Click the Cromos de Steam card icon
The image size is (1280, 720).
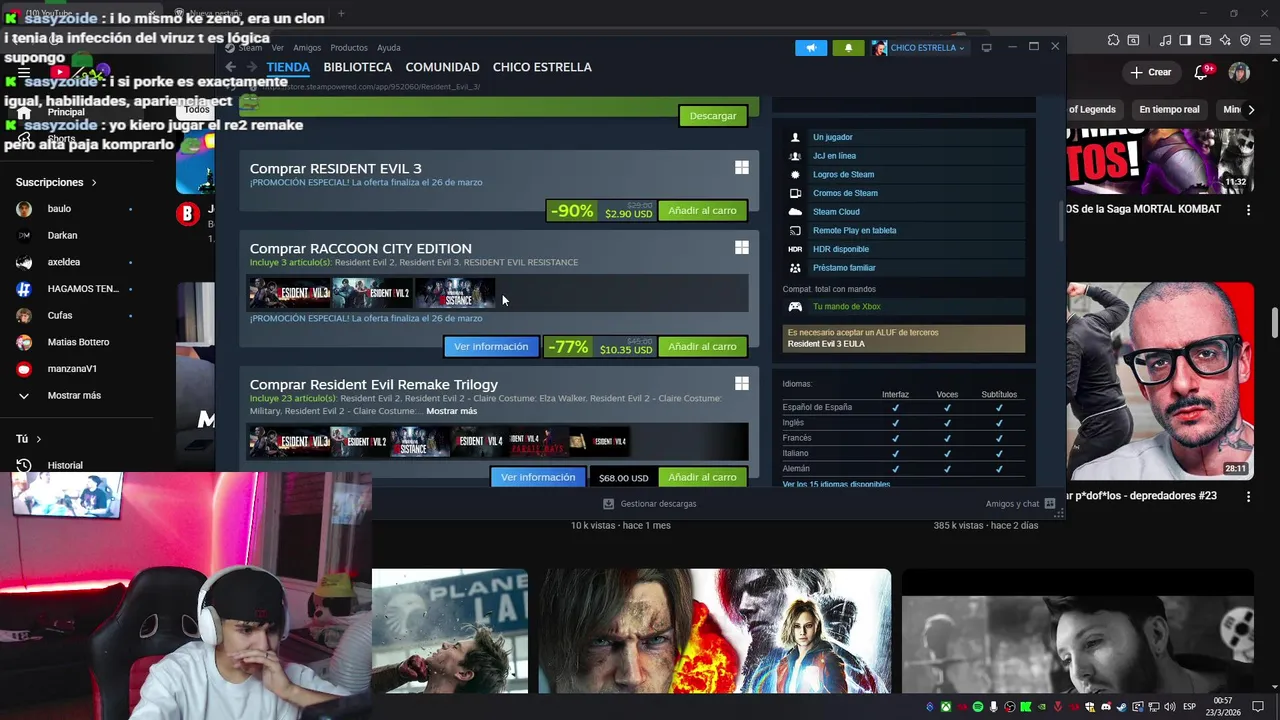[x=795, y=193]
